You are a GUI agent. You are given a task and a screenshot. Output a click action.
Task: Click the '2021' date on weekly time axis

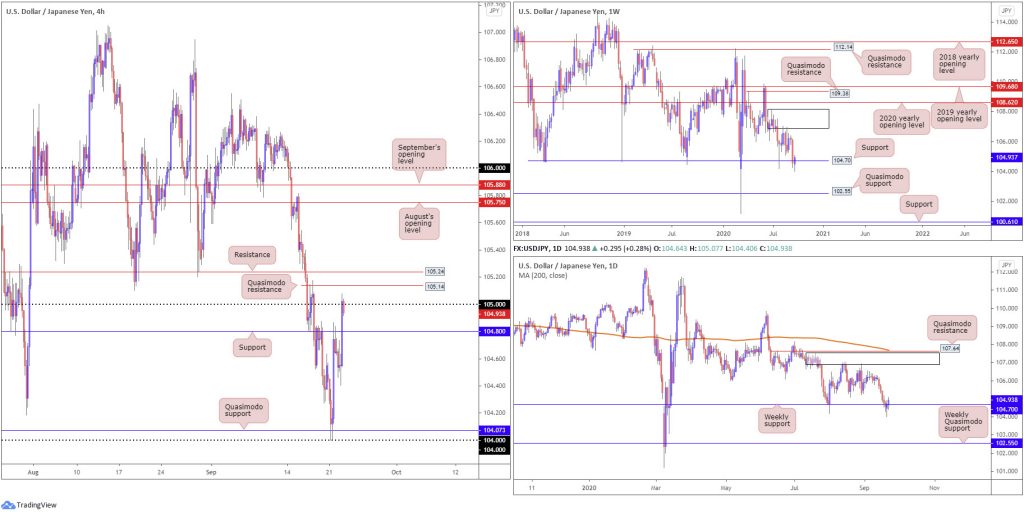click(x=824, y=232)
